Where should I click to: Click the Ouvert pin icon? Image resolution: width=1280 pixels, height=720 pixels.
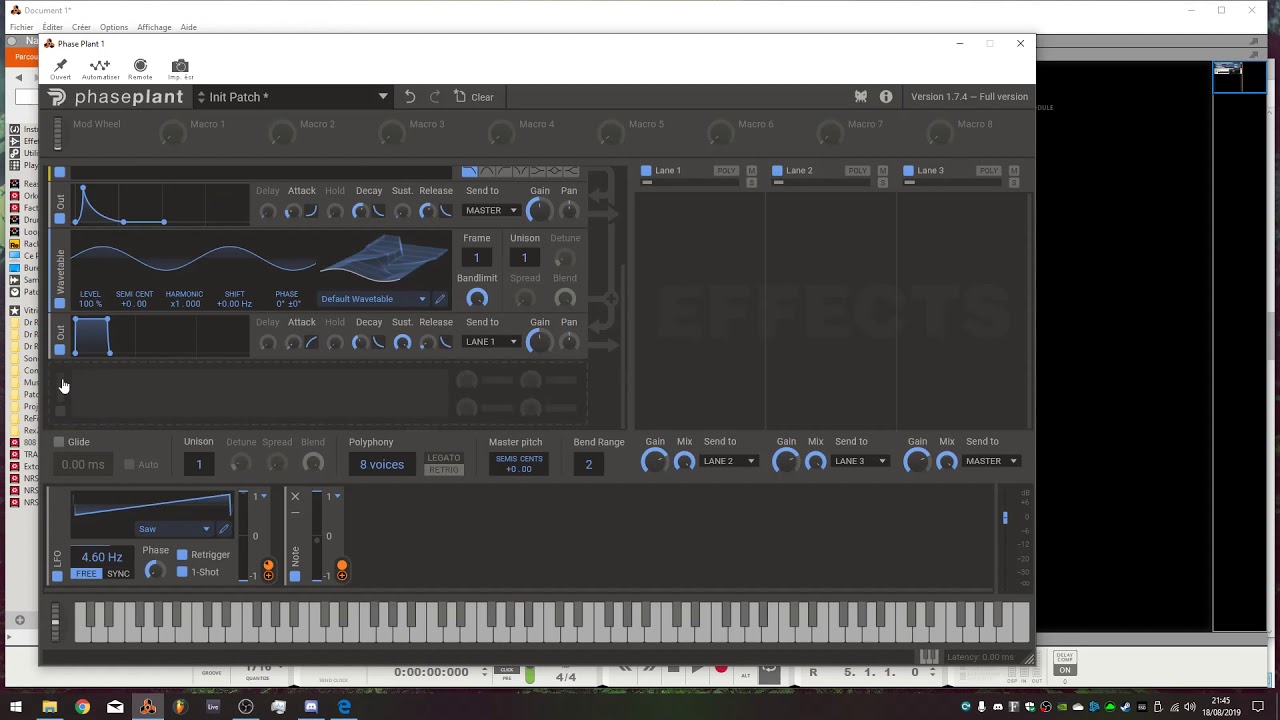click(x=60, y=65)
